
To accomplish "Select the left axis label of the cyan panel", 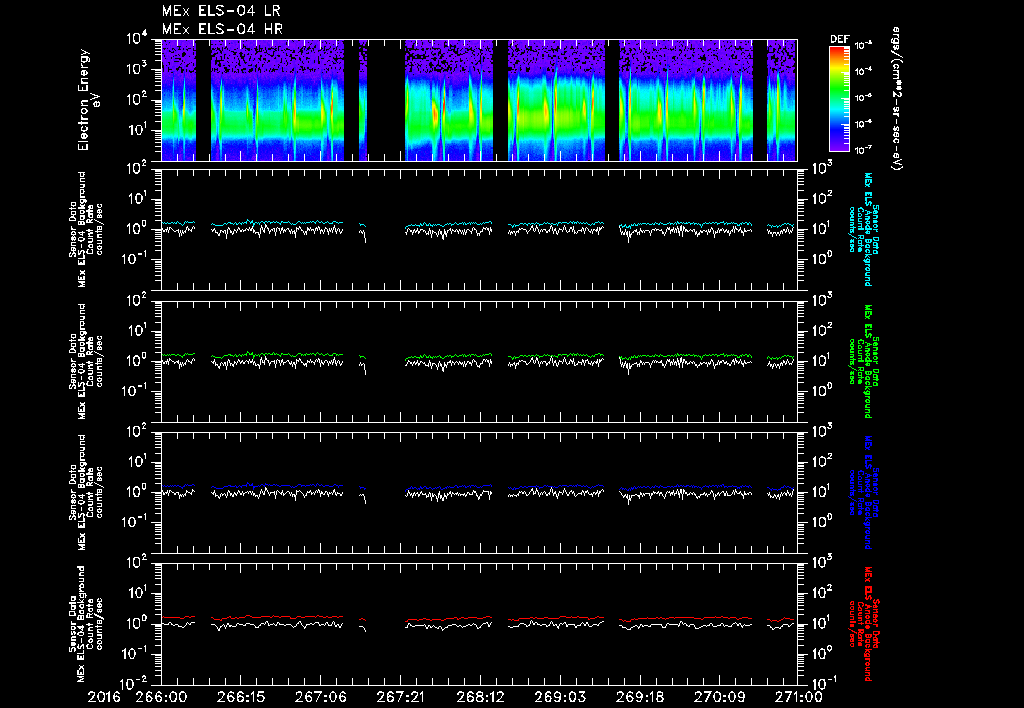I will (x=86, y=229).
